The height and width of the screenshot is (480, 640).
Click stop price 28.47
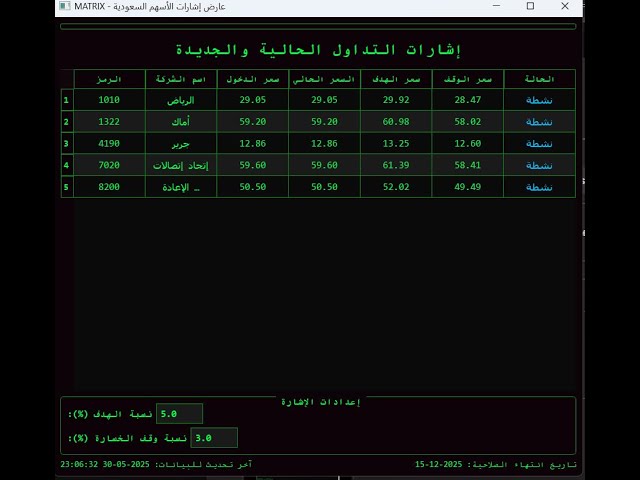click(468, 100)
